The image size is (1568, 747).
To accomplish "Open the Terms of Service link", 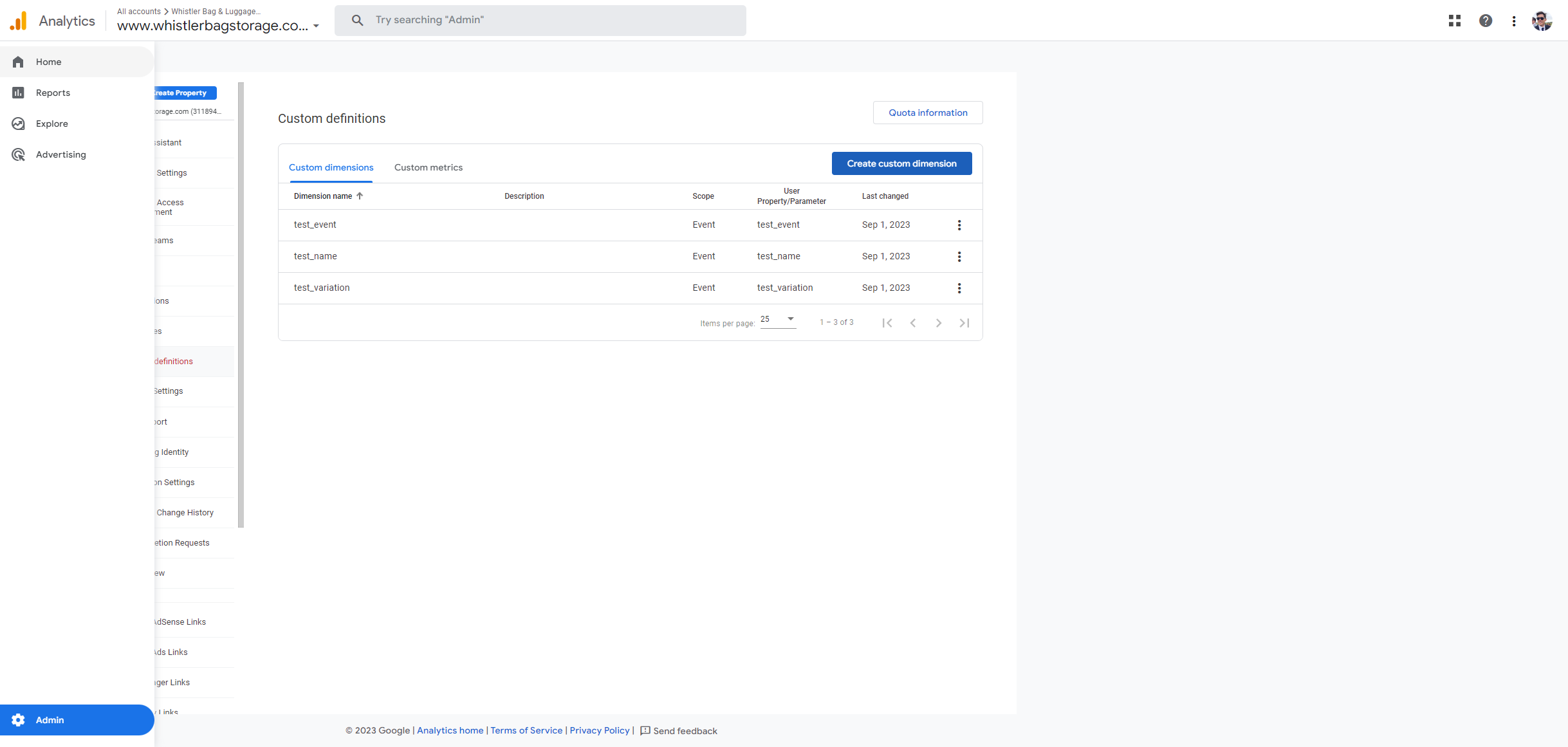I will pyautogui.click(x=526, y=730).
